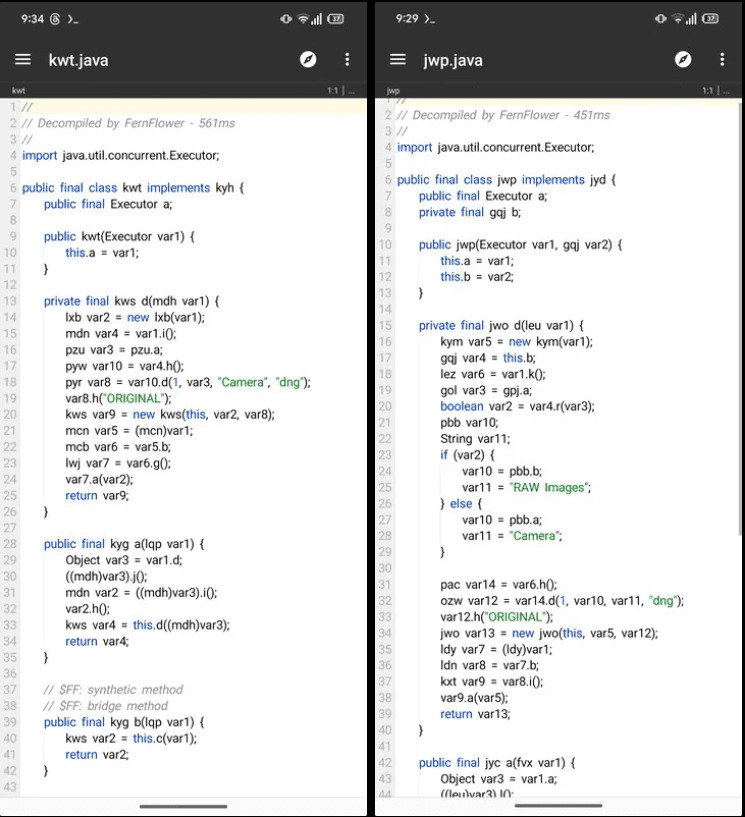
Task: Tap the jwp breadcrumb label
Action: pos(393,91)
